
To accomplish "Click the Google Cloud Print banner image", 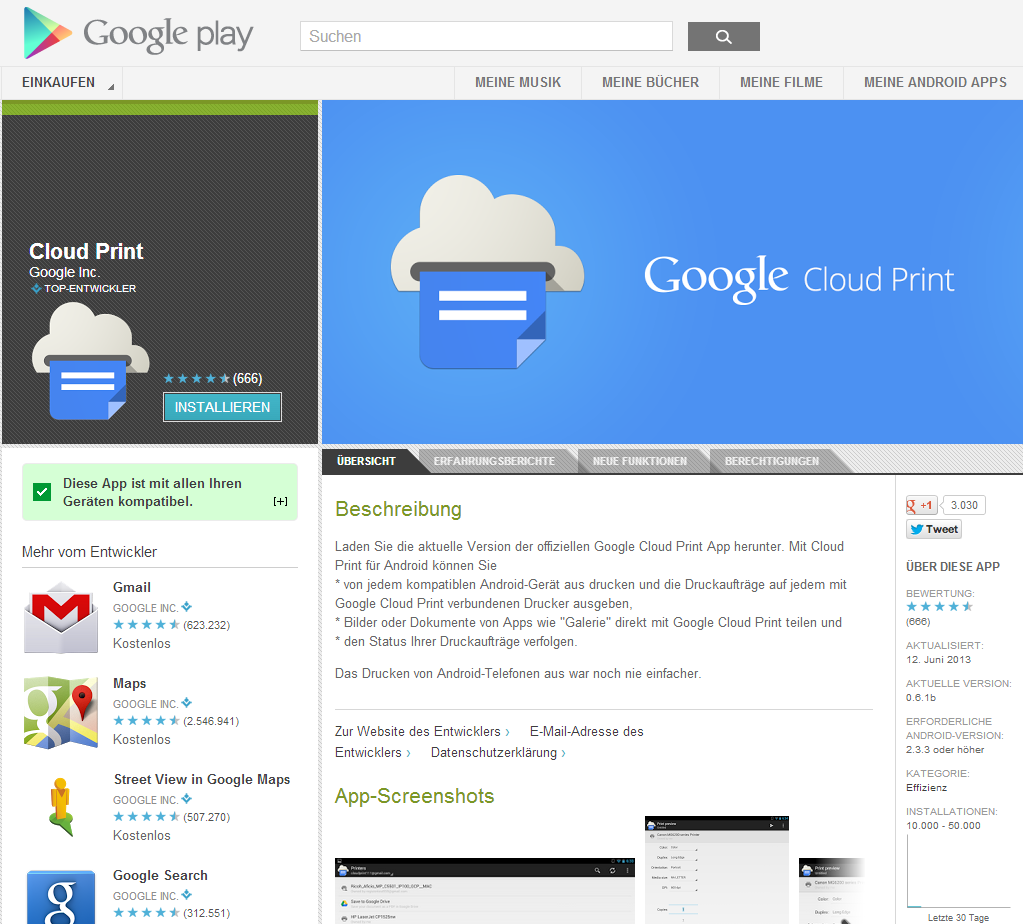I will (x=672, y=272).
